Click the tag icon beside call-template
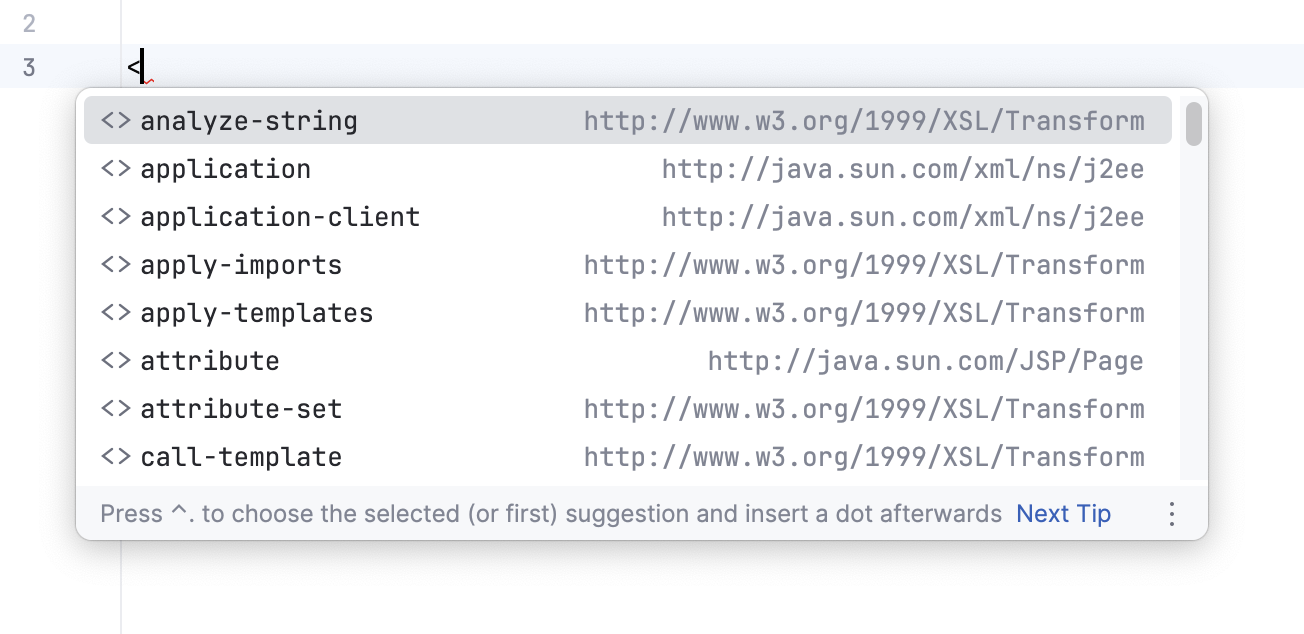This screenshot has width=1304, height=634. (x=116, y=456)
